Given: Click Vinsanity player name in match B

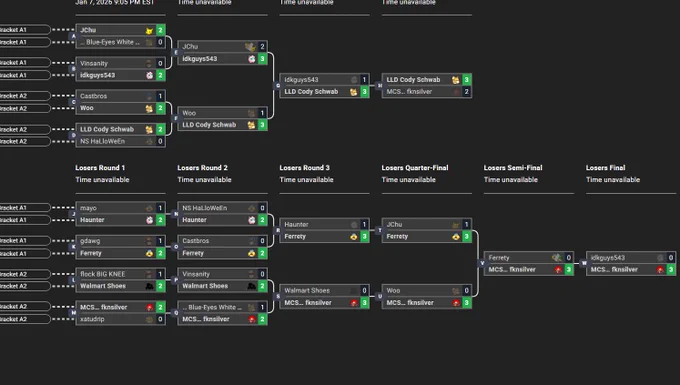Looking at the screenshot, I should 94,63.
